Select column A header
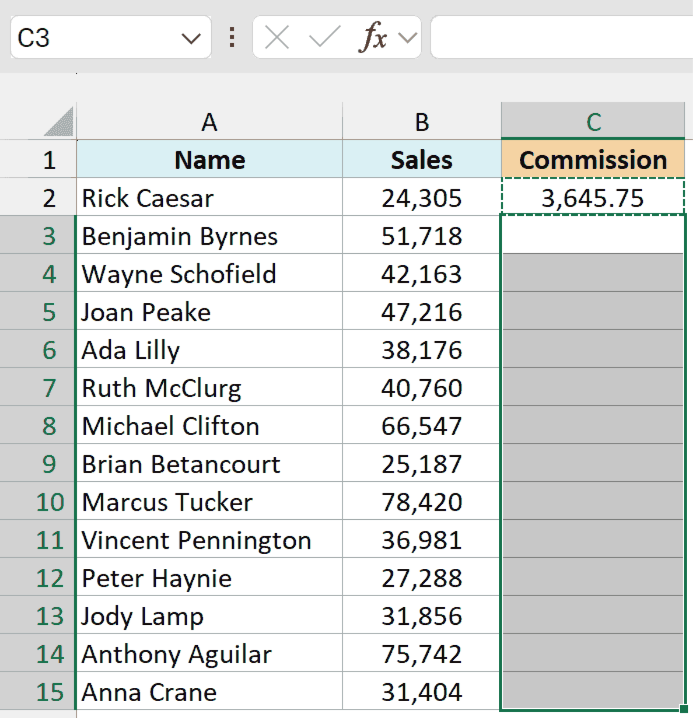Image resolution: width=693 pixels, height=718 pixels. tap(209, 121)
